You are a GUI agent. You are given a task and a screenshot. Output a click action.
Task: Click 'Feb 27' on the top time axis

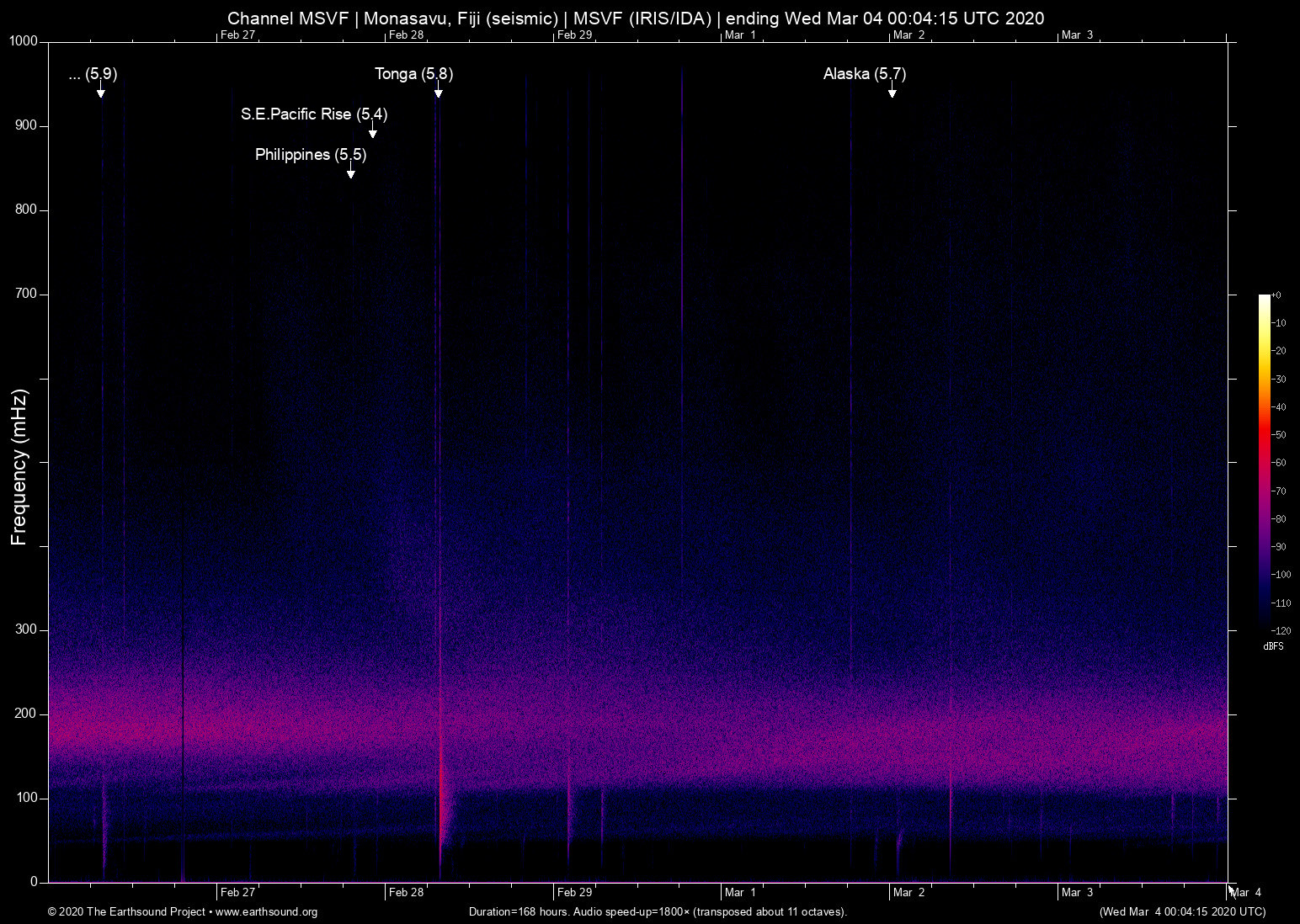(x=237, y=35)
